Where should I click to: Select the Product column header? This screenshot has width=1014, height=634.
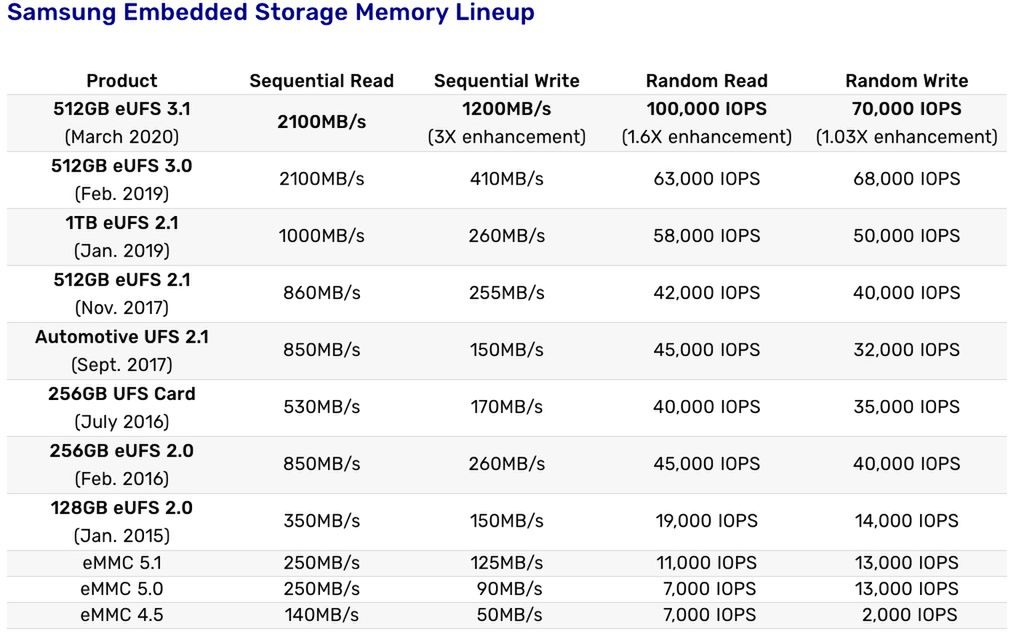point(122,81)
